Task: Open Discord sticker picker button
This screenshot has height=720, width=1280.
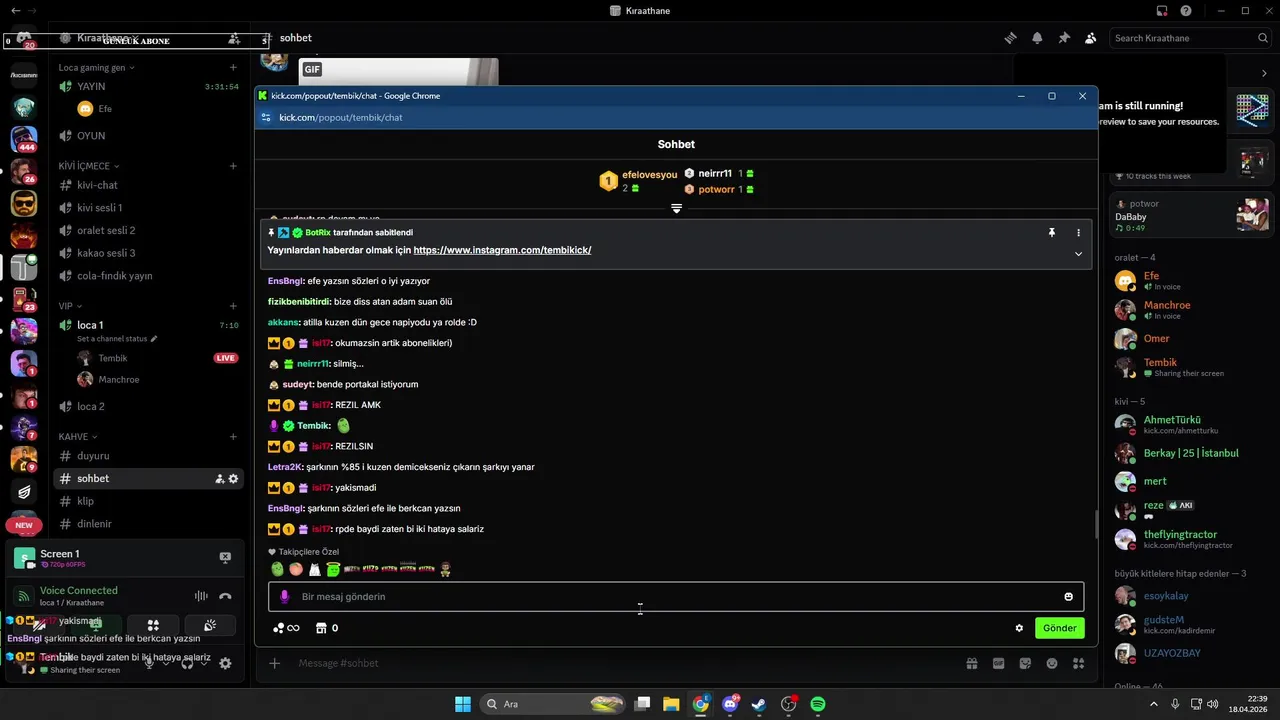Action: pyautogui.click(x=1025, y=663)
